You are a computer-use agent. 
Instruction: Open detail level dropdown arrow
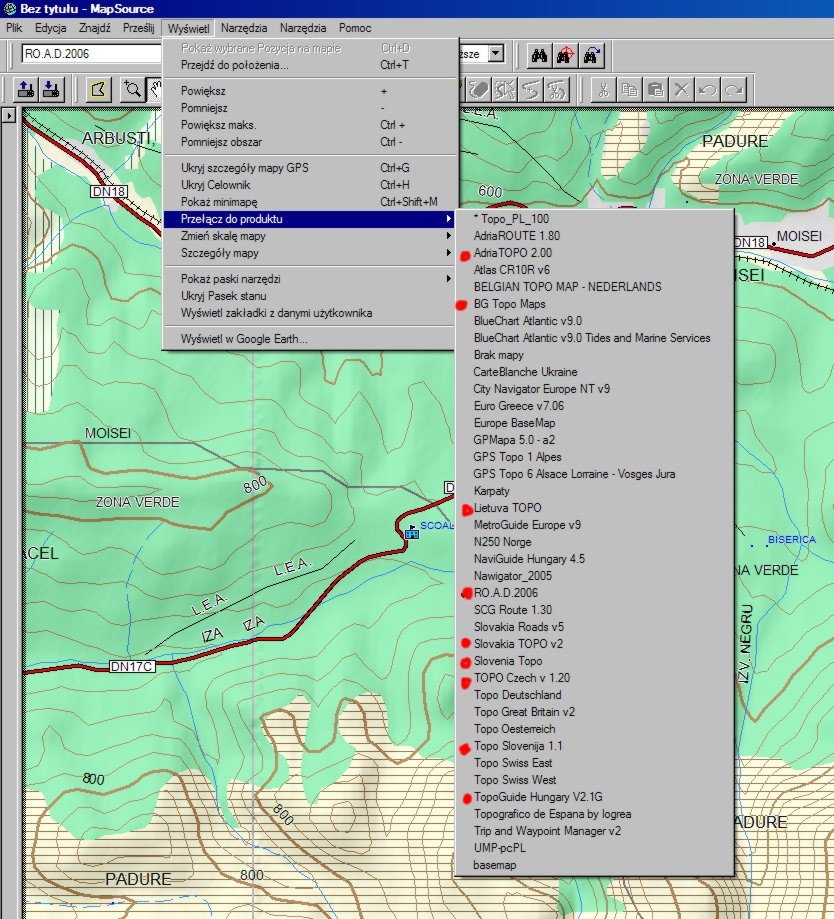(x=496, y=54)
